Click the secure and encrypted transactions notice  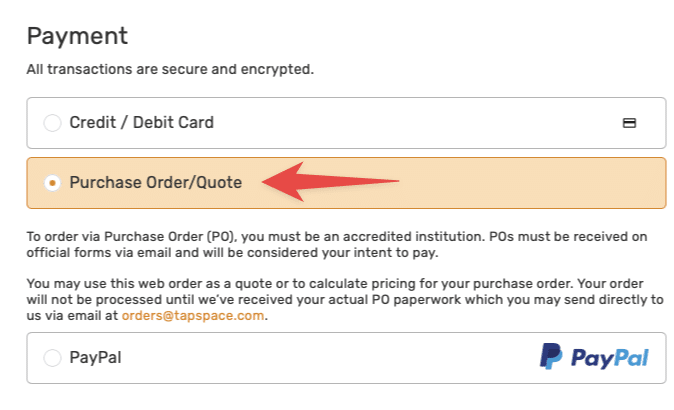[x=170, y=70]
